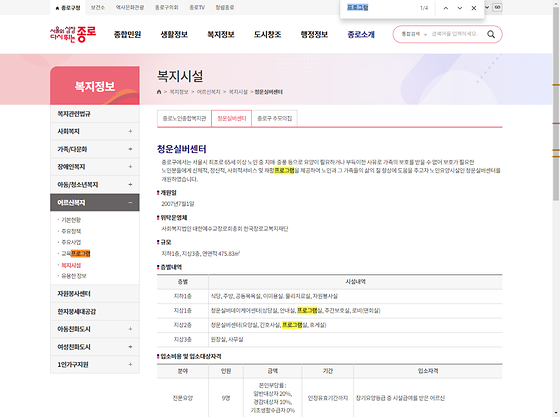Click the 지상3층 floor table cell
Screen dimensions: 560x417
(x=182, y=340)
